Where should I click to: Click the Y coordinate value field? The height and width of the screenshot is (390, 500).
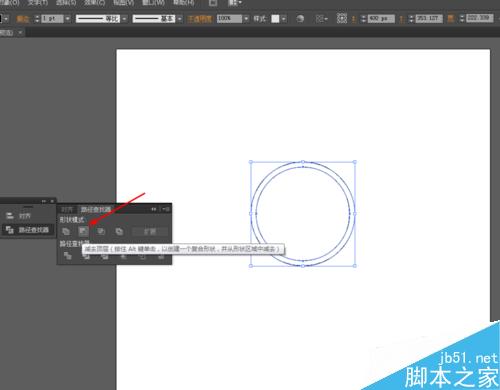pyautogui.click(x=429, y=19)
